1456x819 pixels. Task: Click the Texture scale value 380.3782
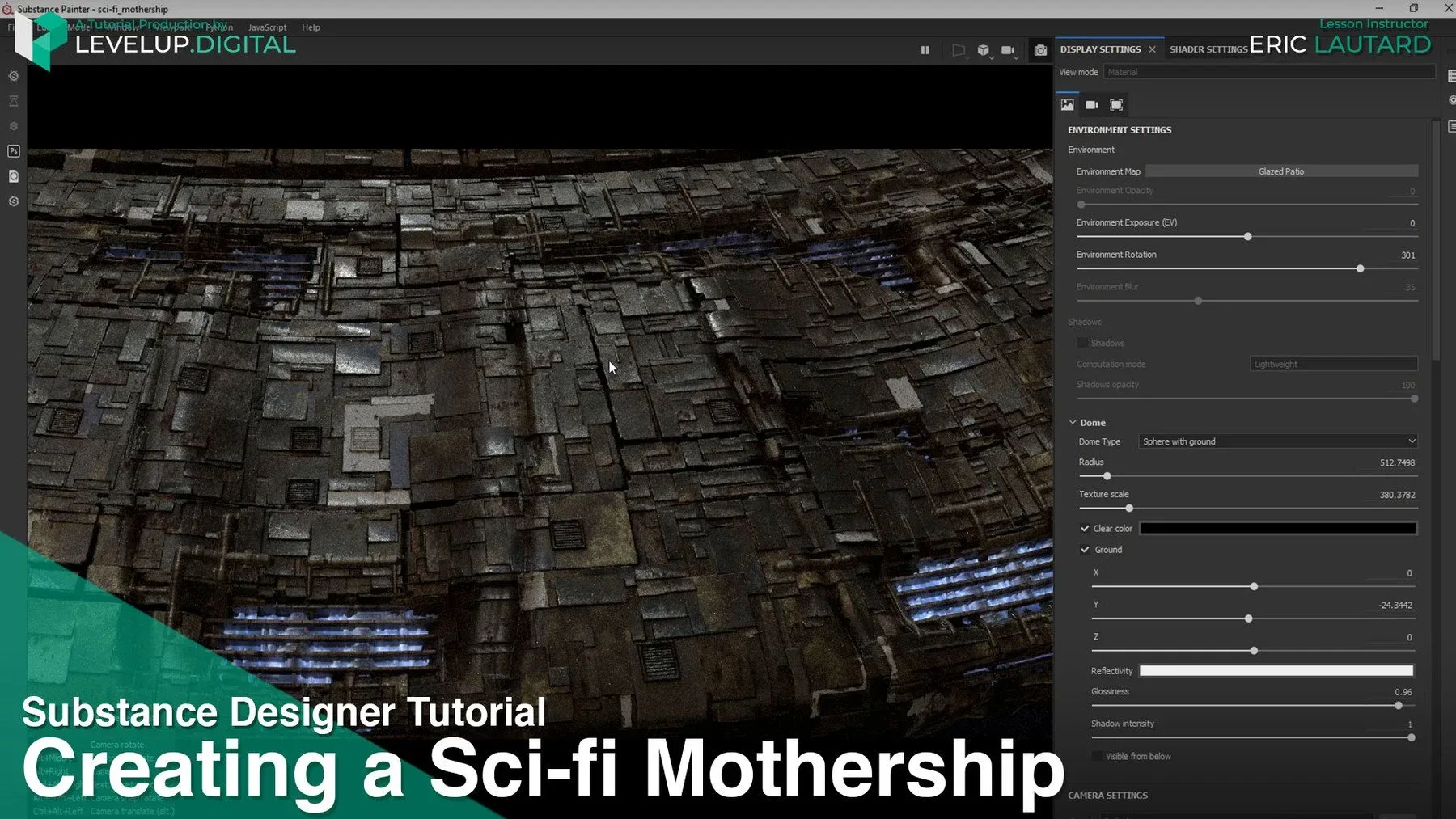(x=1397, y=495)
